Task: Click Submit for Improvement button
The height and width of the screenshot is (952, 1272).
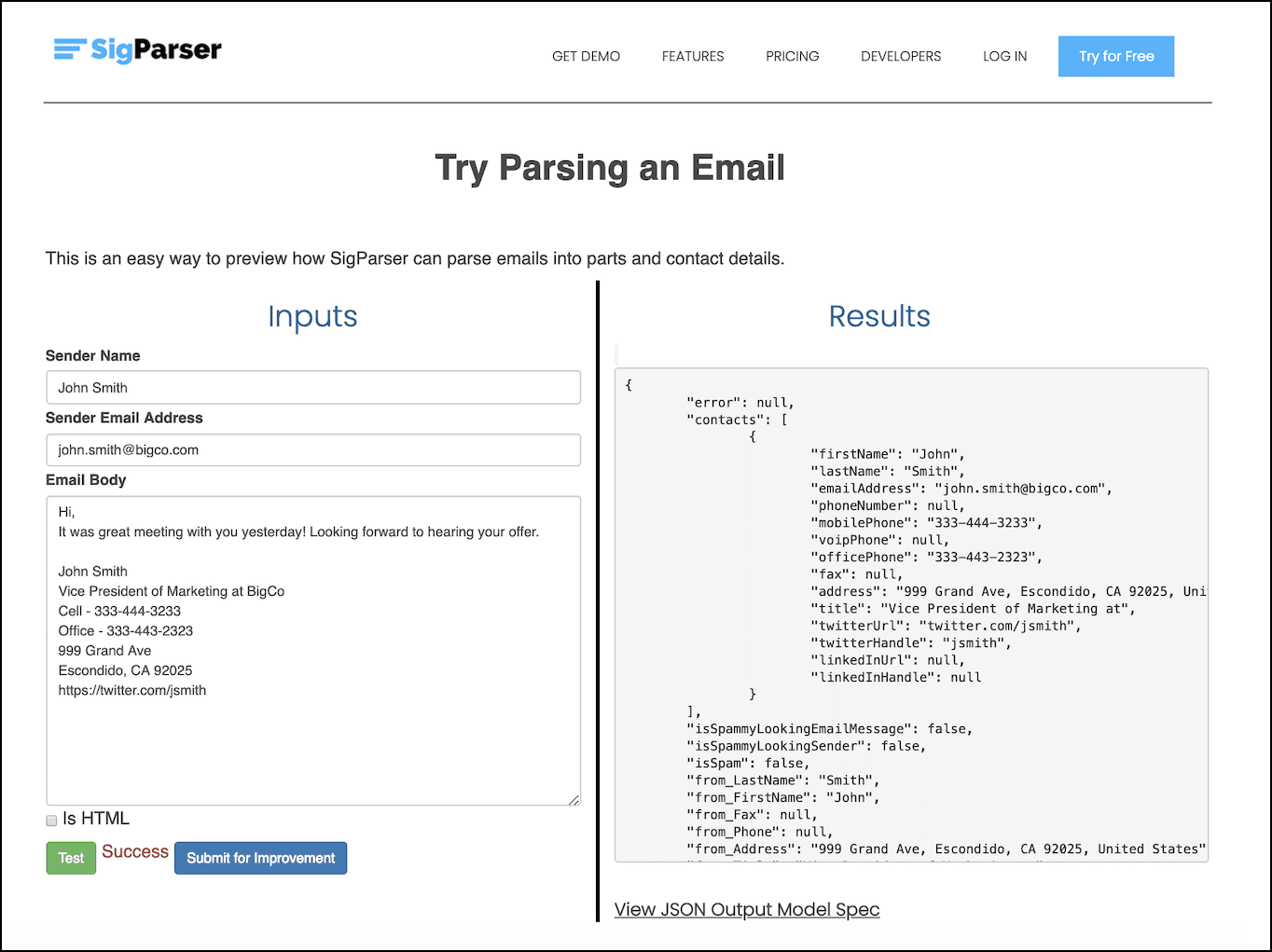Action: click(260, 858)
